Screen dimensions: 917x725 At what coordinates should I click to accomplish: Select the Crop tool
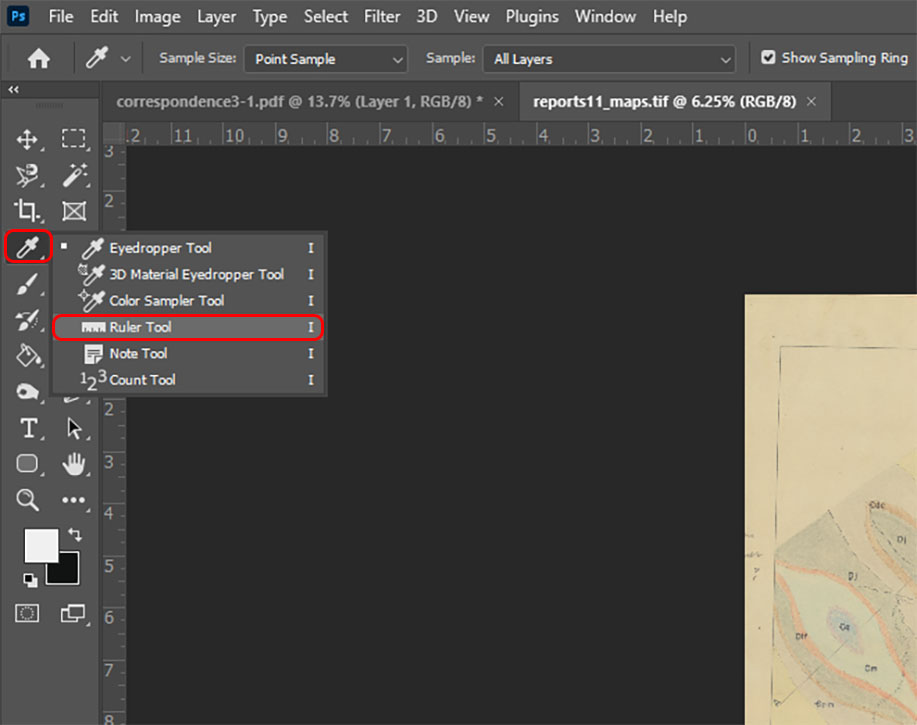click(27, 210)
